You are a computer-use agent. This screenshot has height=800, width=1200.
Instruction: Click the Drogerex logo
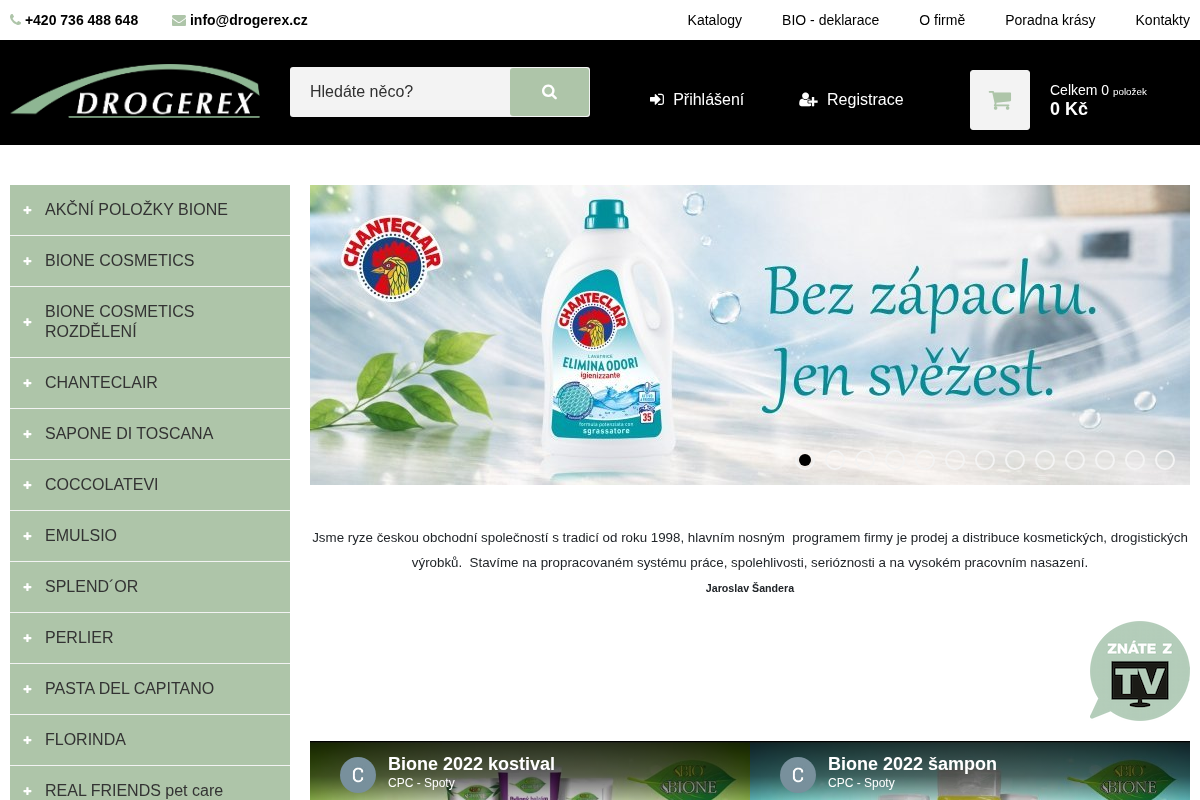point(136,92)
